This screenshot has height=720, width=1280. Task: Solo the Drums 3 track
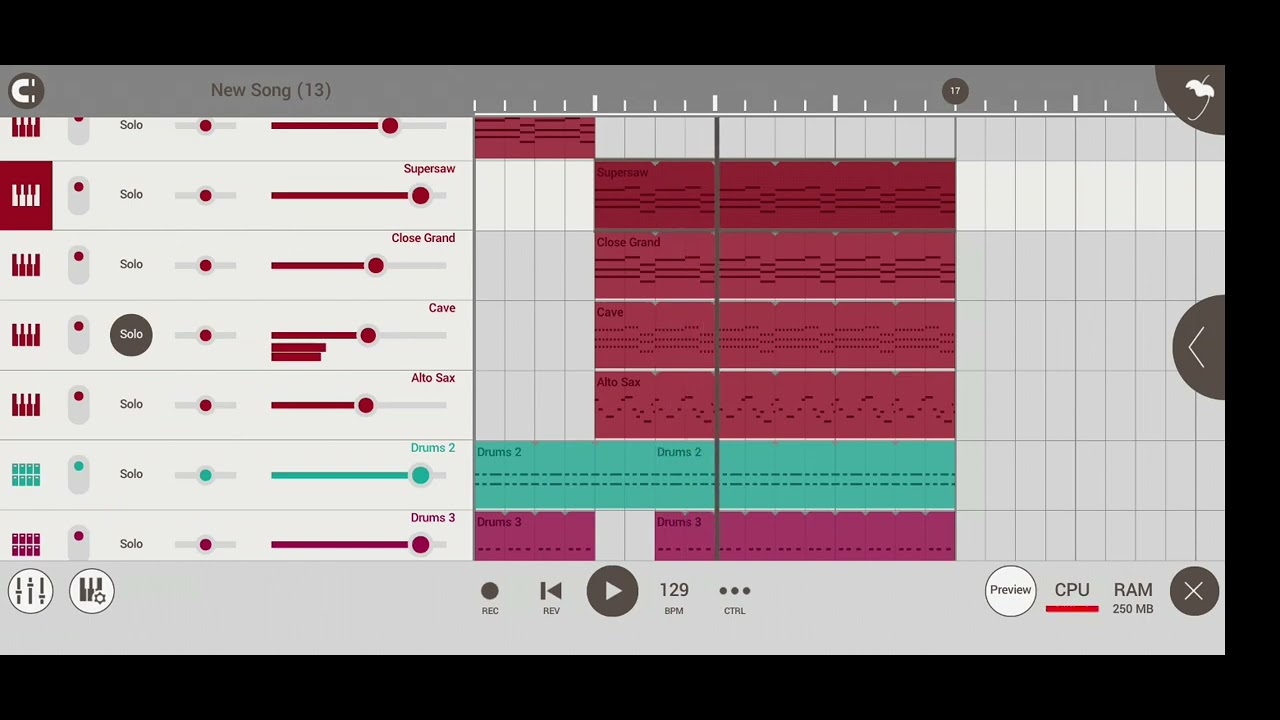[131, 544]
